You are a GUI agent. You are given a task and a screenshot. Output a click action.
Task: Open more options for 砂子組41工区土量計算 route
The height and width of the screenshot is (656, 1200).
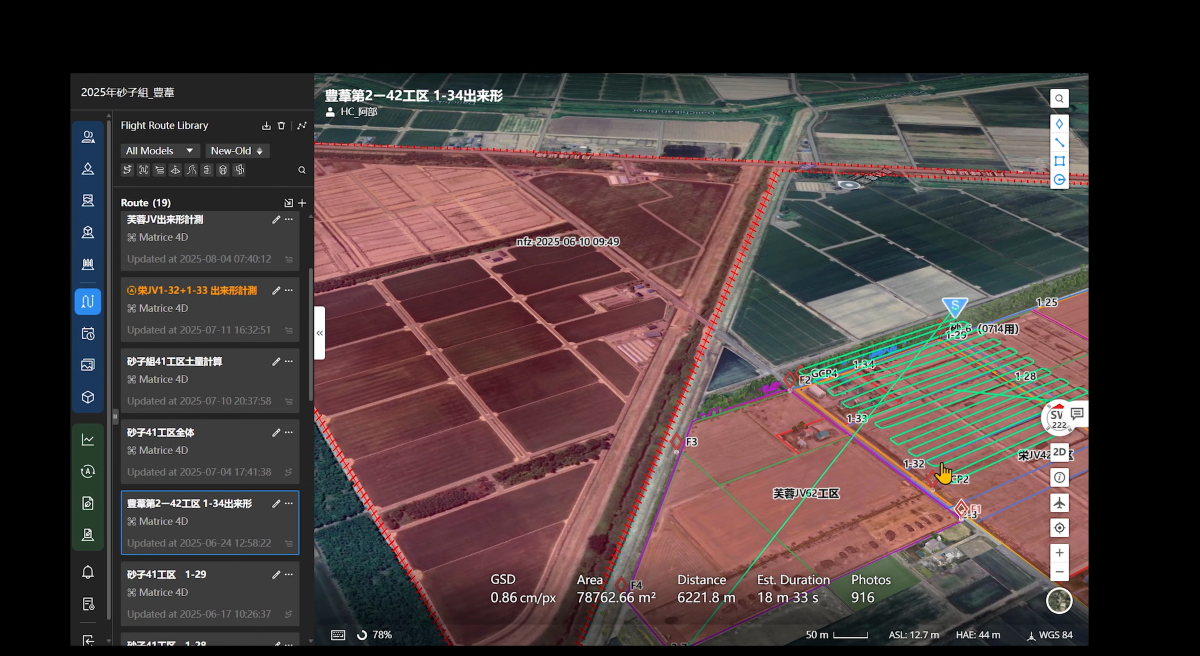pos(289,362)
